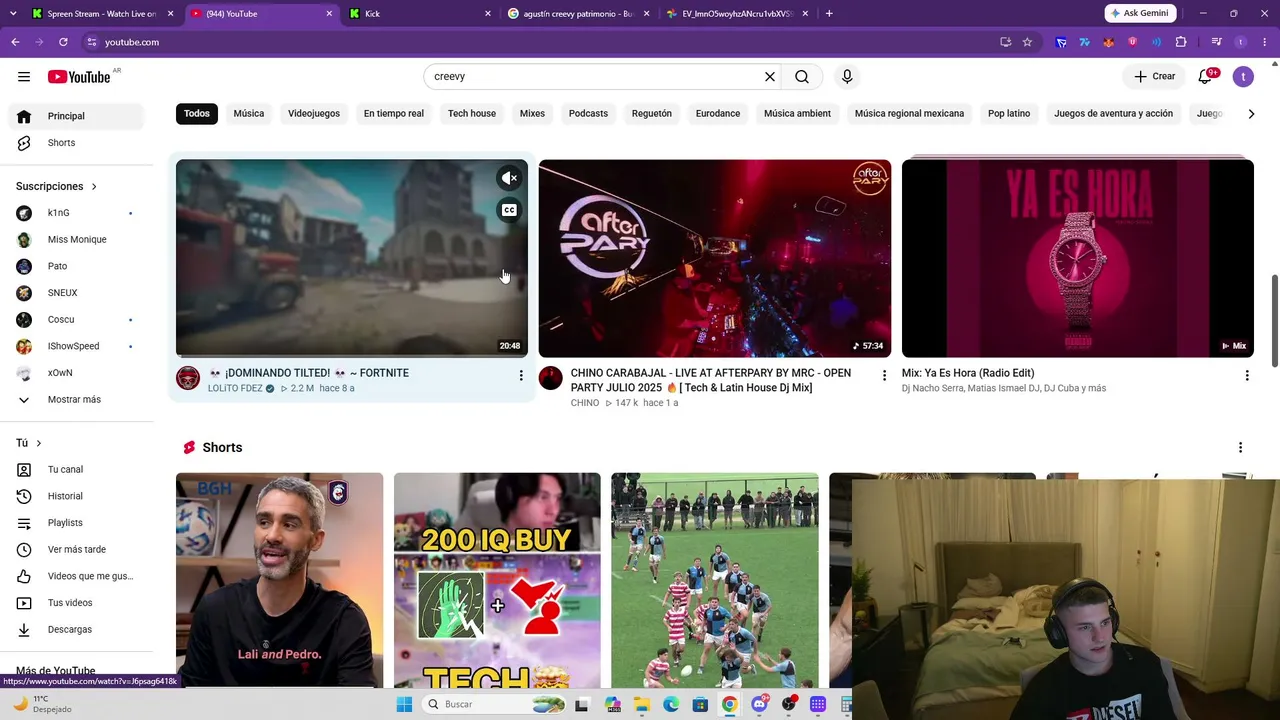
Task: Open Playlists in the sidebar
Action: coord(77,523)
